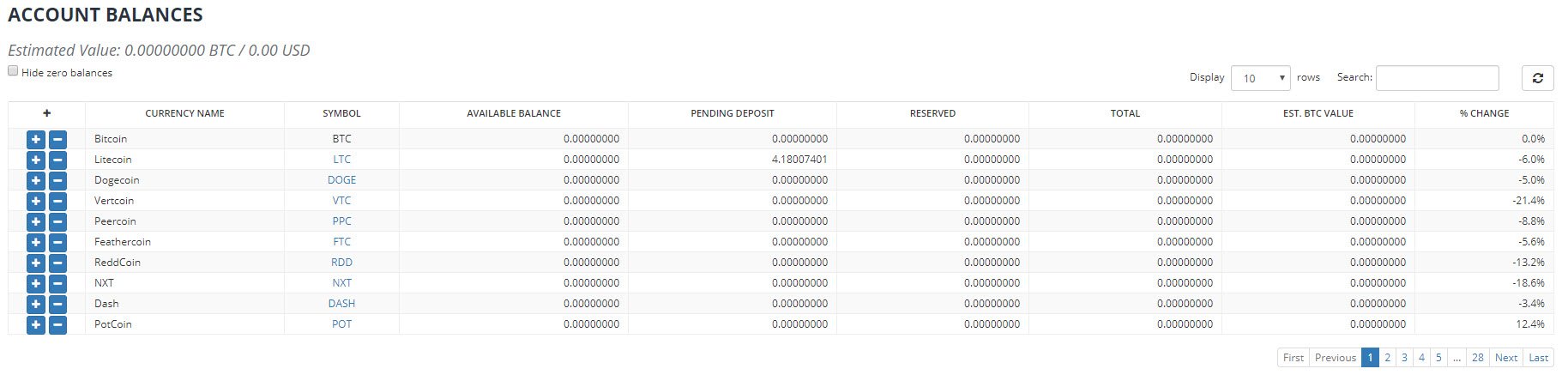Click the plus deposit icon for Litecoin
1568x387 pixels.
[x=36, y=160]
